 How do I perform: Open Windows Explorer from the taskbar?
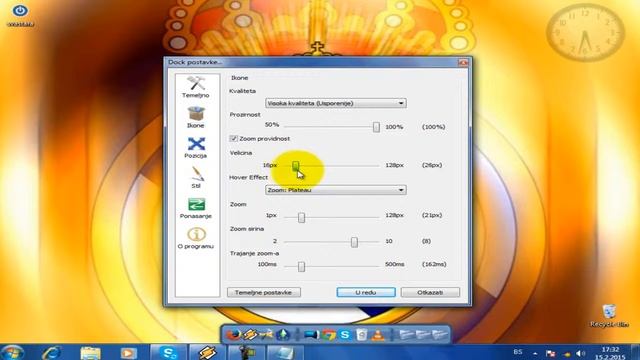coord(90,353)
